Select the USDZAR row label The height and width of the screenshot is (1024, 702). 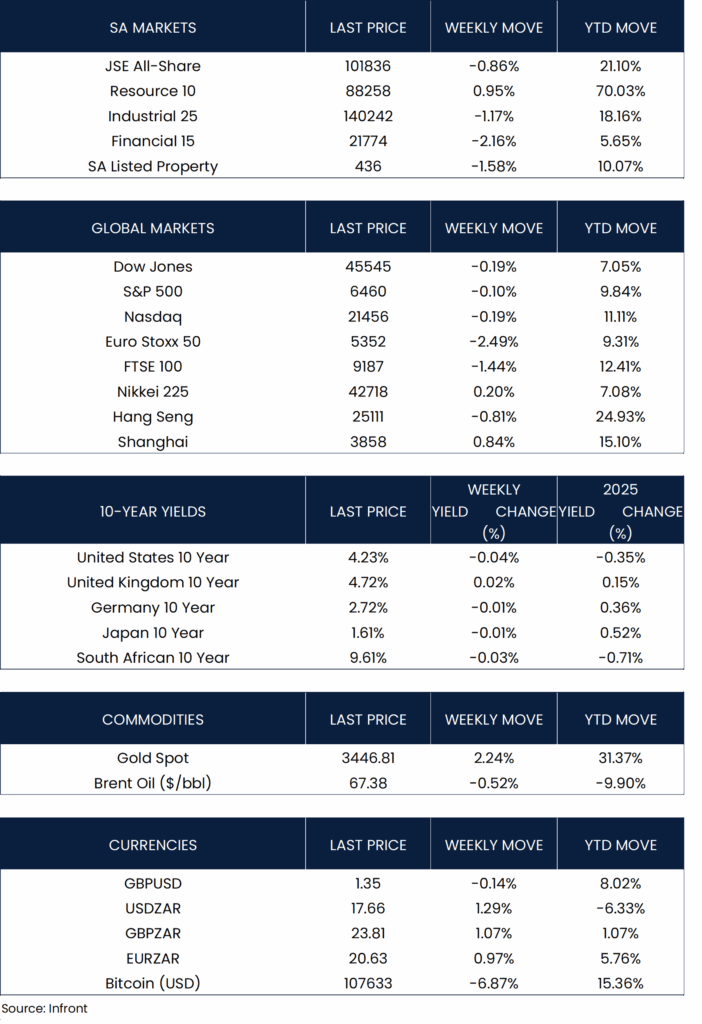tap(152, 908)
